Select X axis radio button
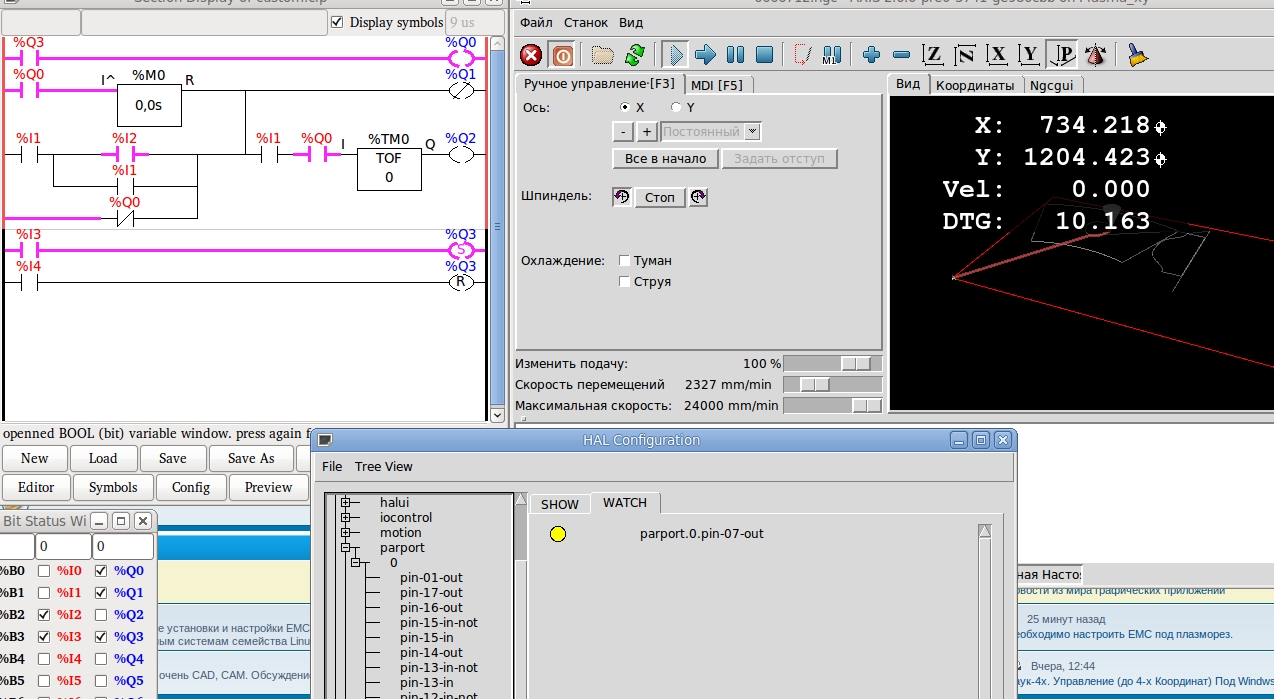Image resolution: width=1274 pixels, height=699 pixels. 625,107
